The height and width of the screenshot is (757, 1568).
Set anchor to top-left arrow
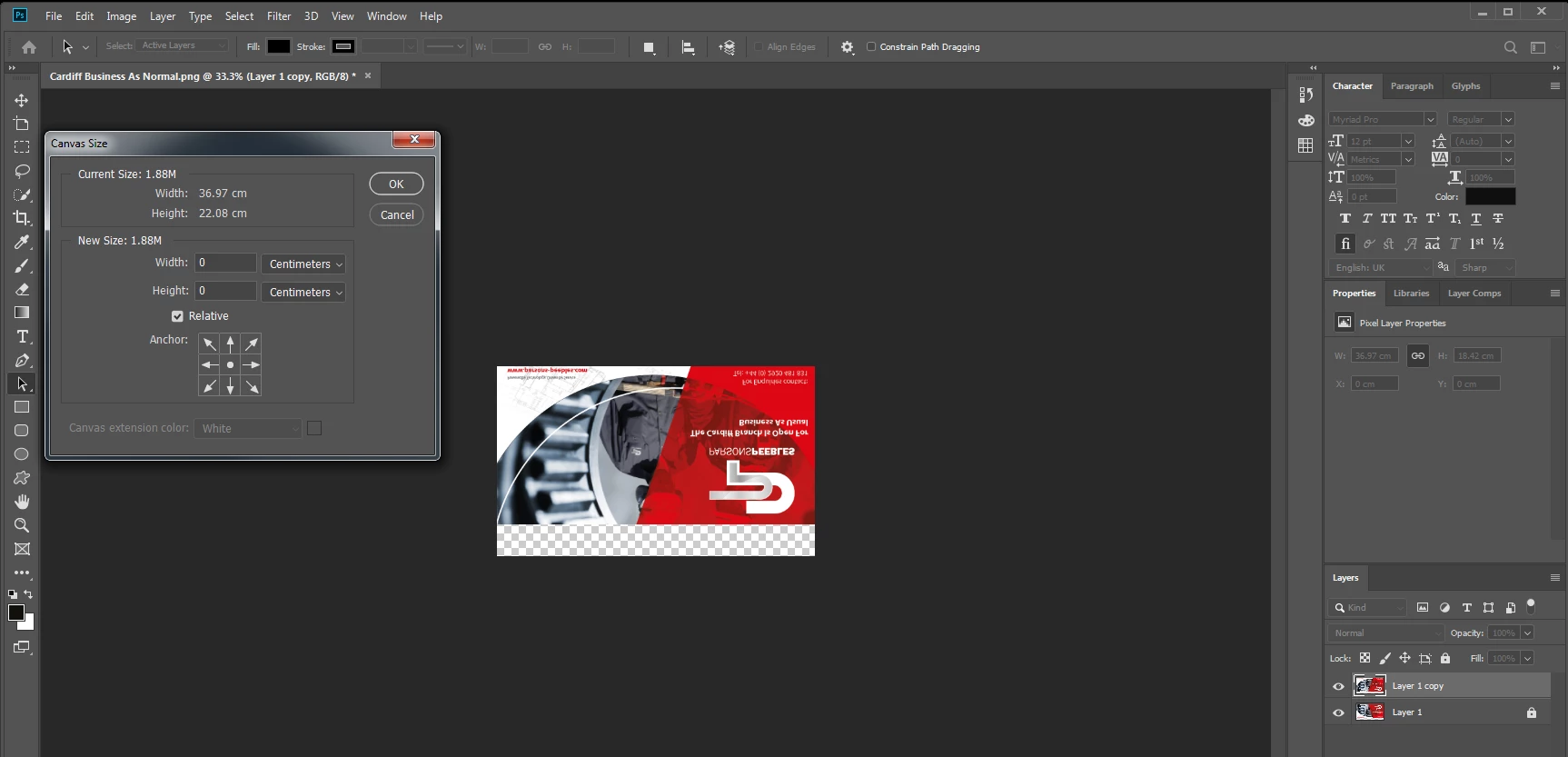click(209, 344)
